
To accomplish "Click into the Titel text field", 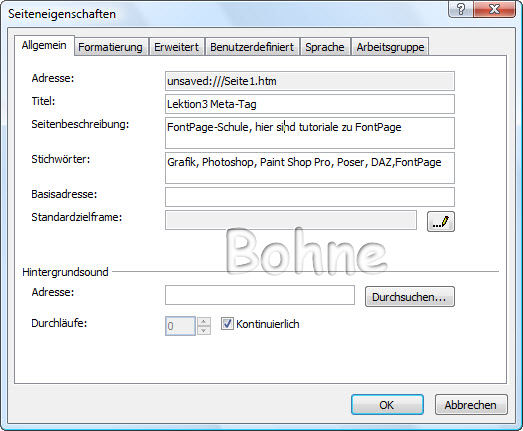I will click(310, 104).
